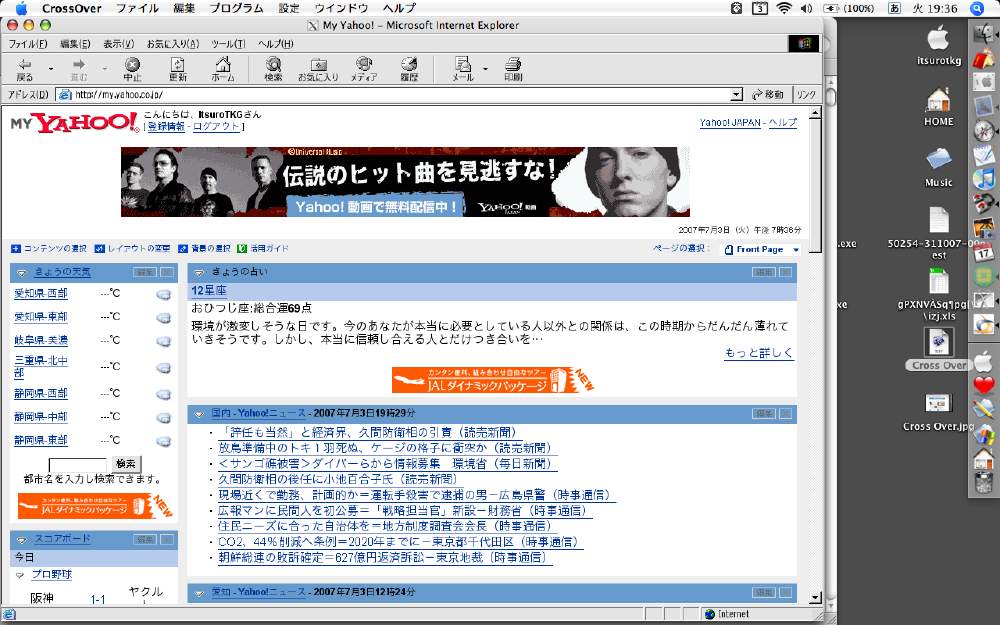
Task: Click the Mail (メール) toolbar icon
Action: (x=462, y=70)
